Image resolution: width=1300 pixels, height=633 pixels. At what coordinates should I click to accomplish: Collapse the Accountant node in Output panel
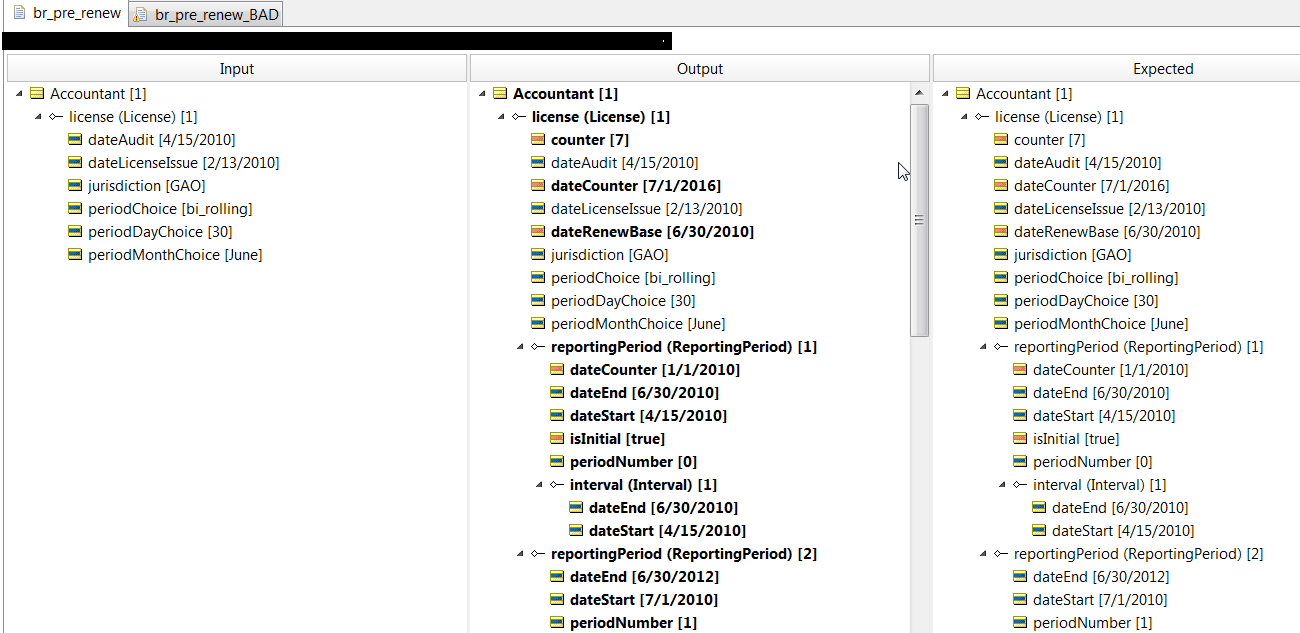[483, 94]
